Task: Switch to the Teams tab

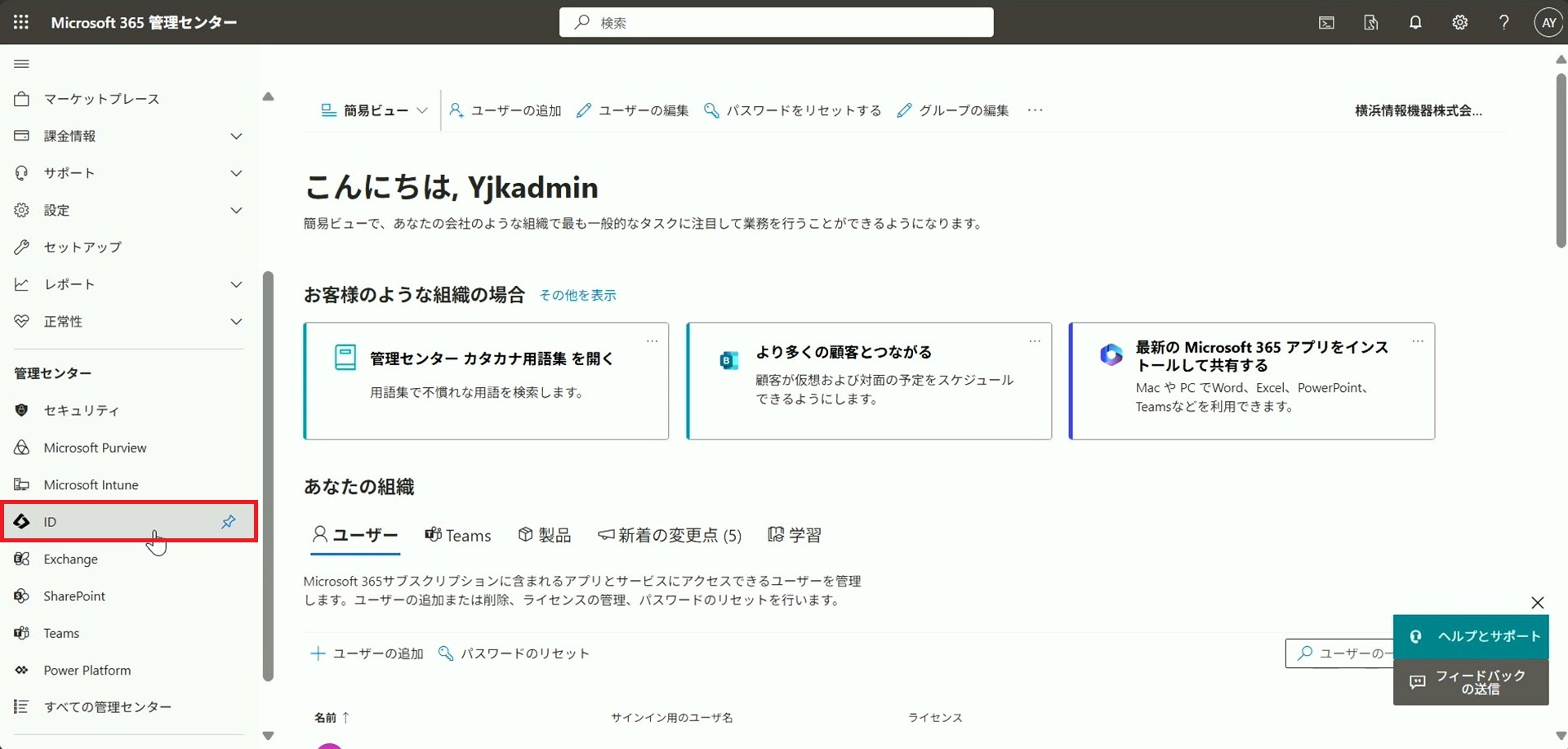Action: [x=458, y=536]
